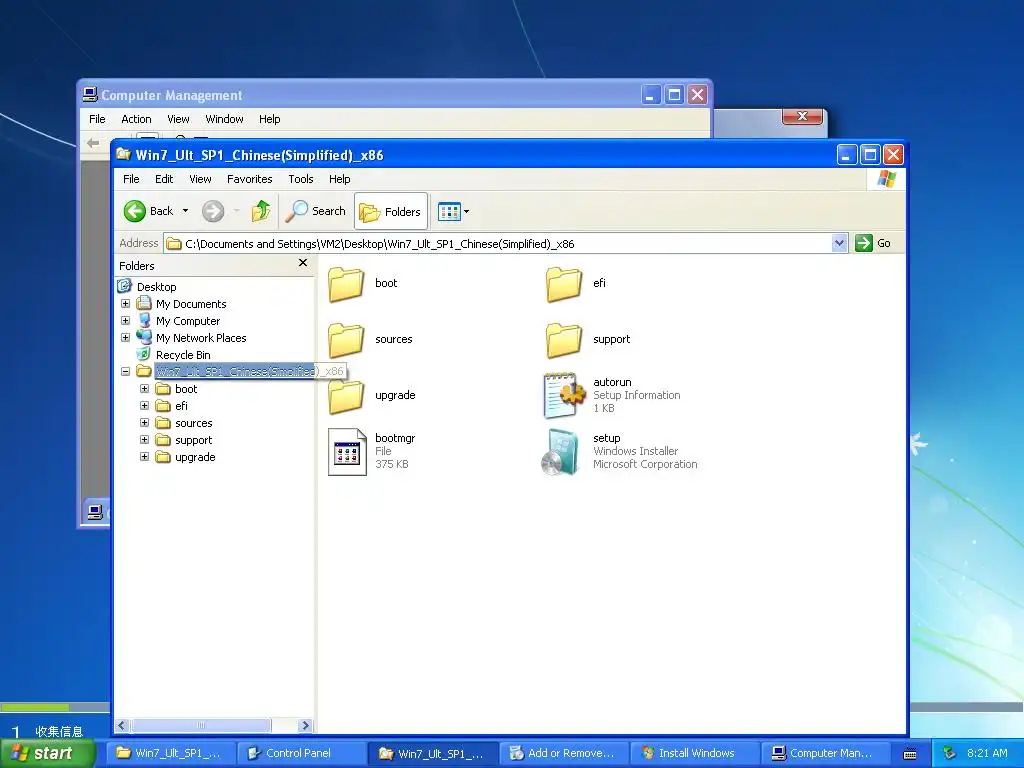Select My Documents icon in tree
The height and width of the screenshot is (768, 1024).
pyautogui.click(x=144, y=303)
